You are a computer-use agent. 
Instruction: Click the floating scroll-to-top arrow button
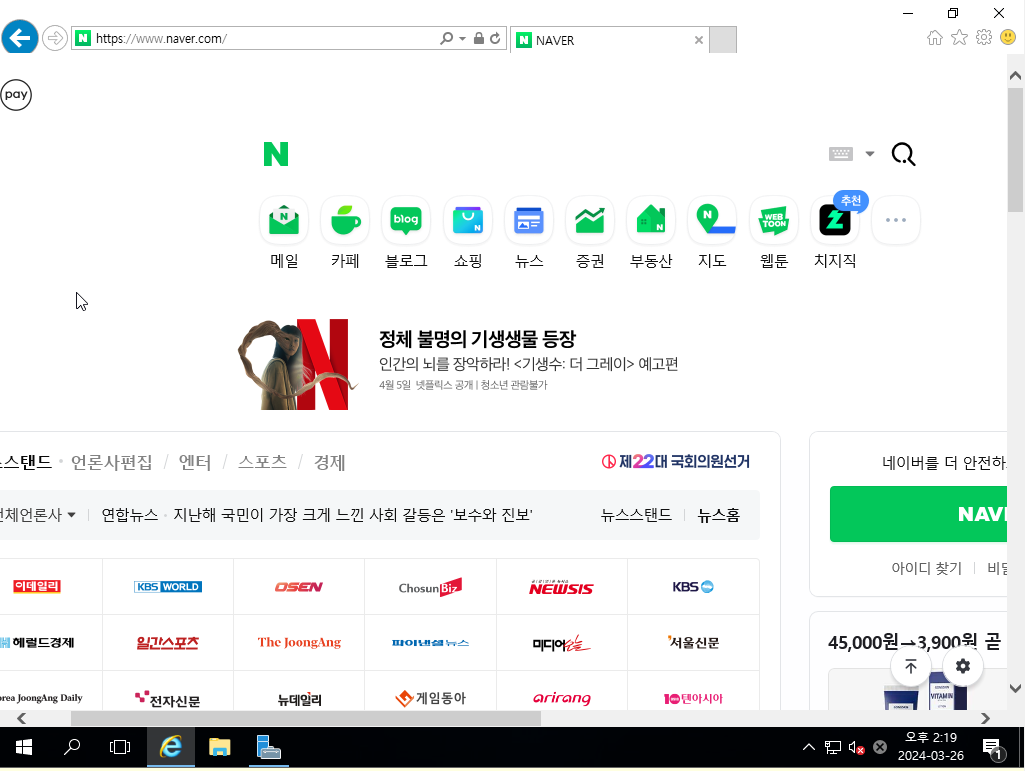tap(910, 666)
